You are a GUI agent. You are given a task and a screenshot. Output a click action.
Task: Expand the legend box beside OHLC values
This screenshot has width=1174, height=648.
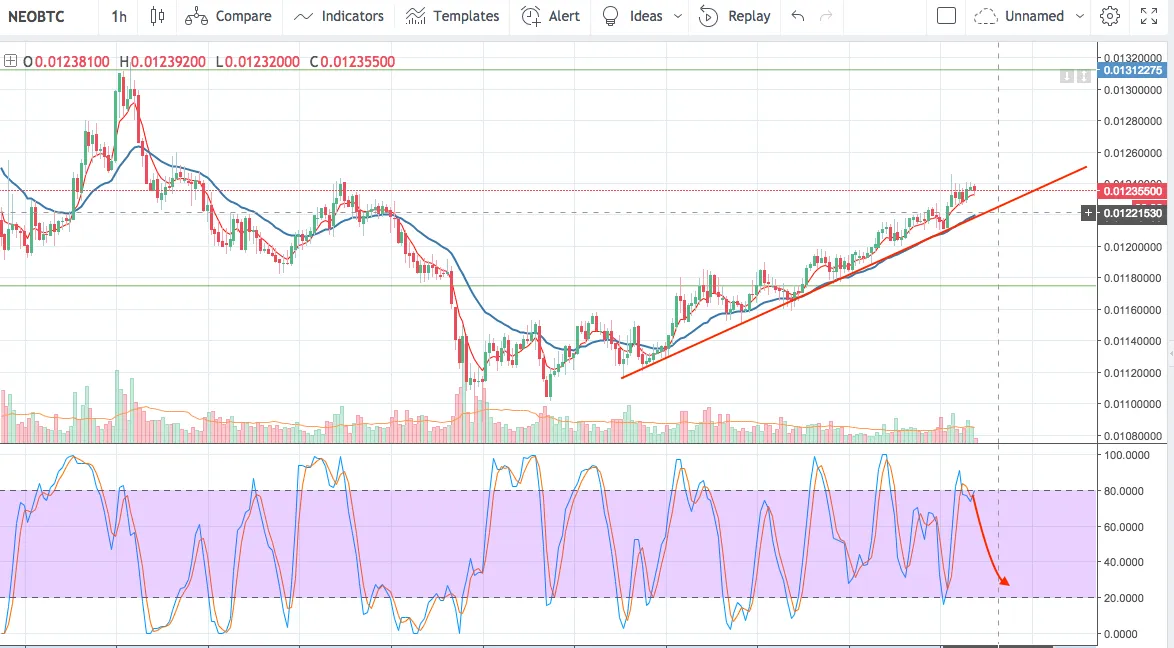coord(10,61)
